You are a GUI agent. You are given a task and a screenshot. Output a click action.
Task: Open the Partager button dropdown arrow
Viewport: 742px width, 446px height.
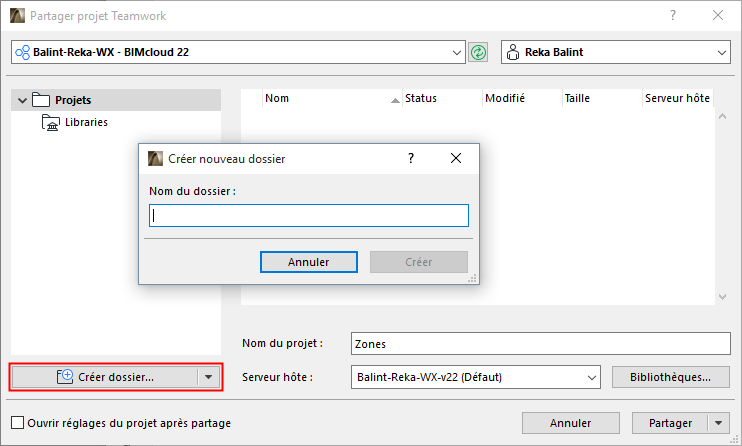pyautogui.click(x=719, y=423)
